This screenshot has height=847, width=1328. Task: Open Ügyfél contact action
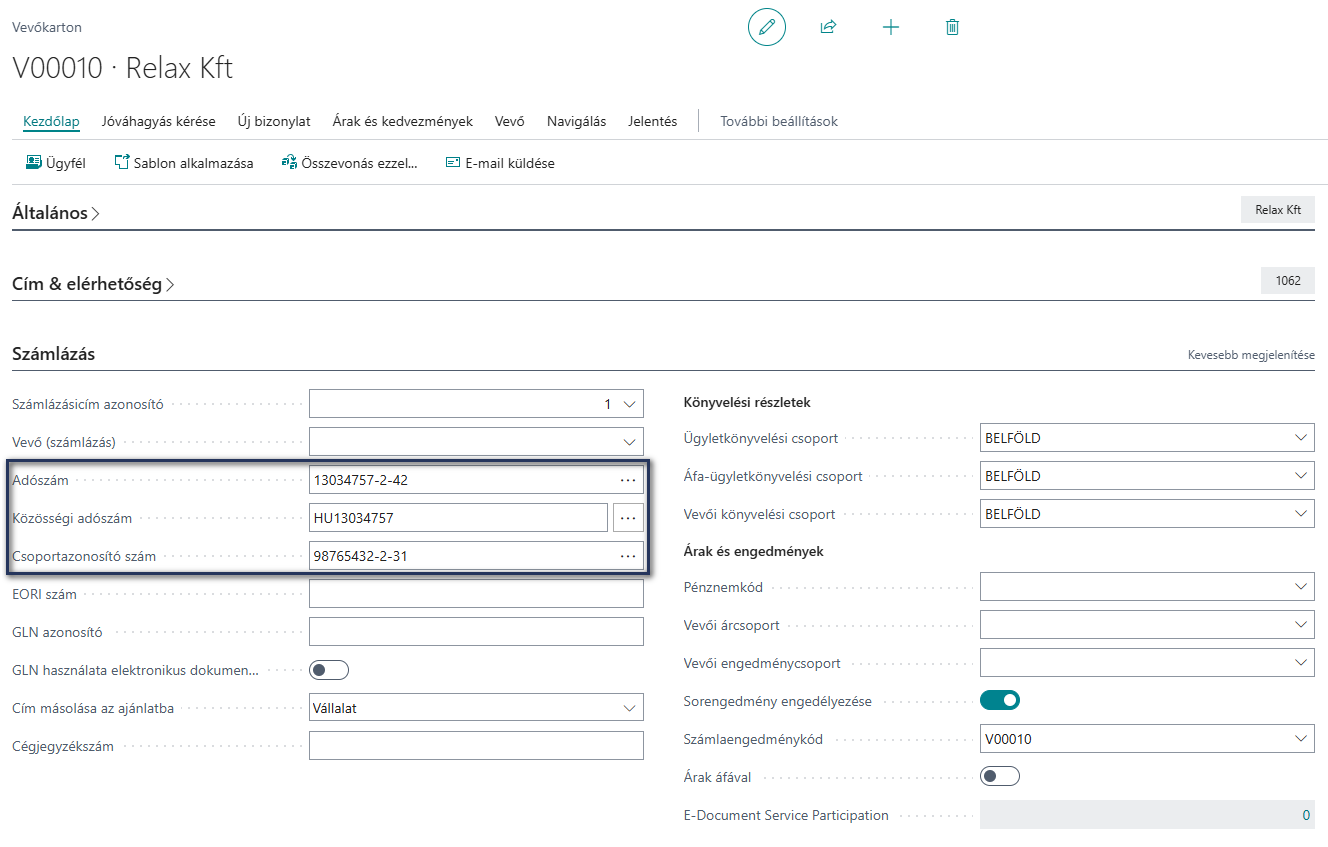pyautogui.click(x=56, y=163)
